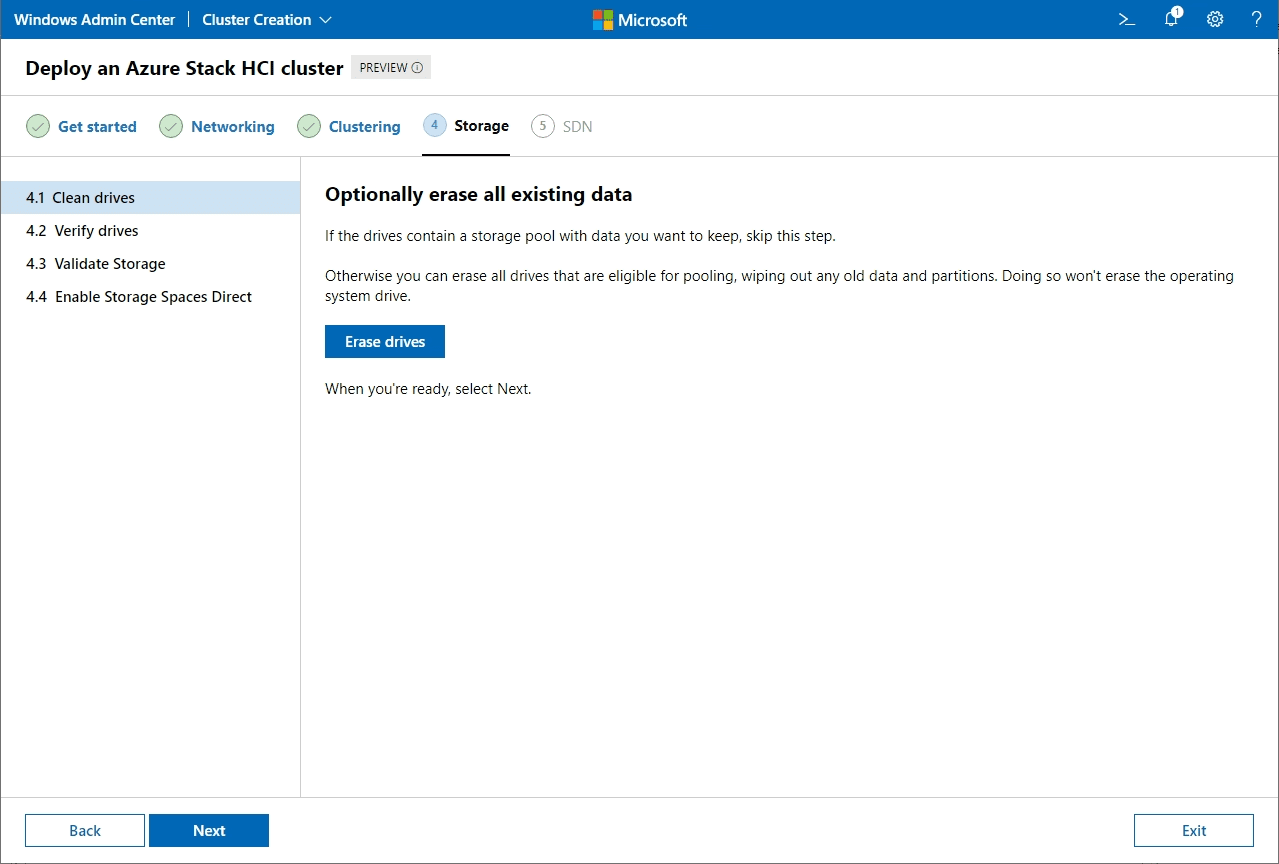Open the settings gear
Screen dimensions: 1279x864
(x=1215, y=20)
